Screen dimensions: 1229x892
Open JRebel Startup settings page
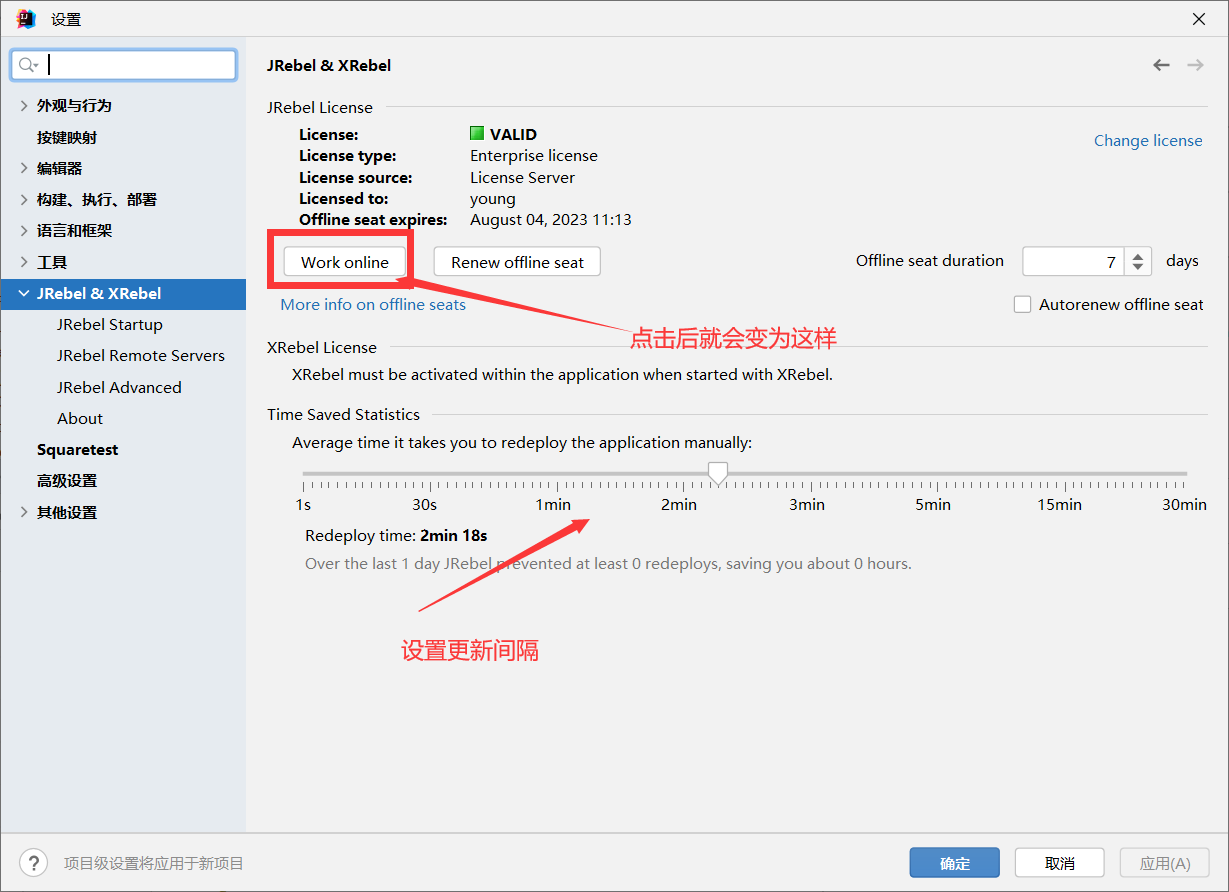click(x=110, y=324)
